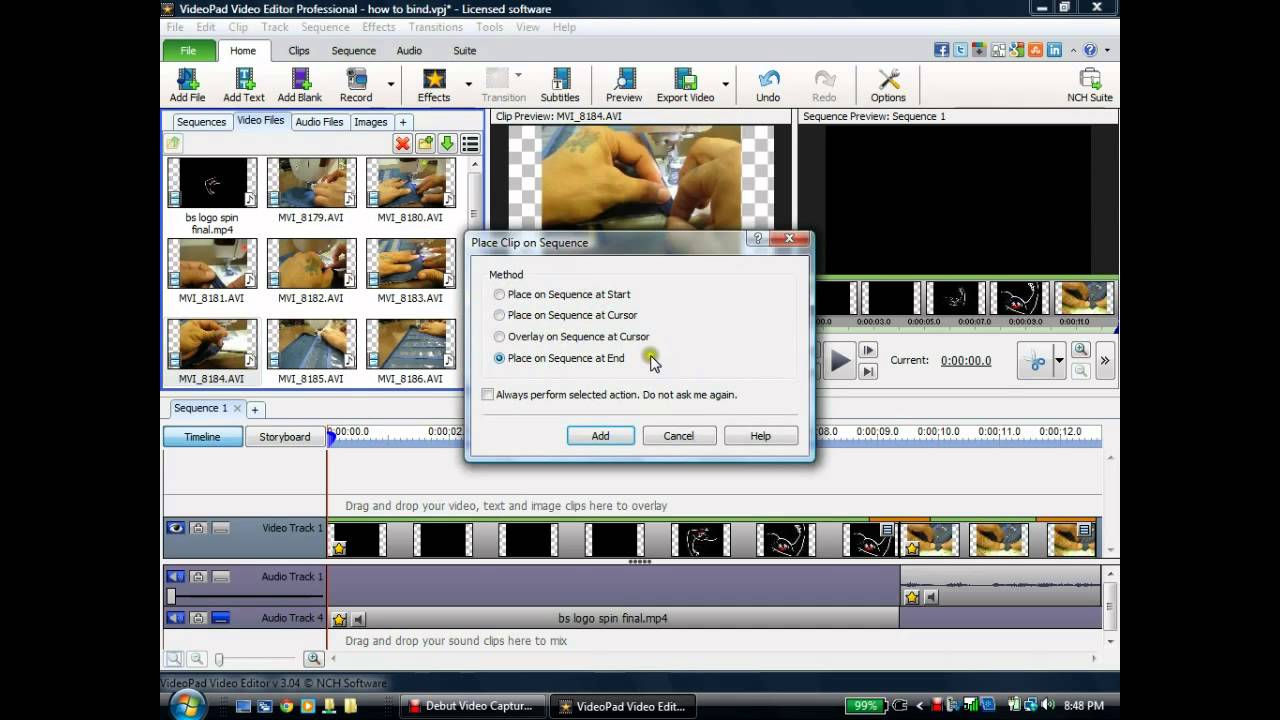The height and width of the screenshot is (720, 1280).
Task: Click the Cancel button in dialog
Action: pos(678,436)
